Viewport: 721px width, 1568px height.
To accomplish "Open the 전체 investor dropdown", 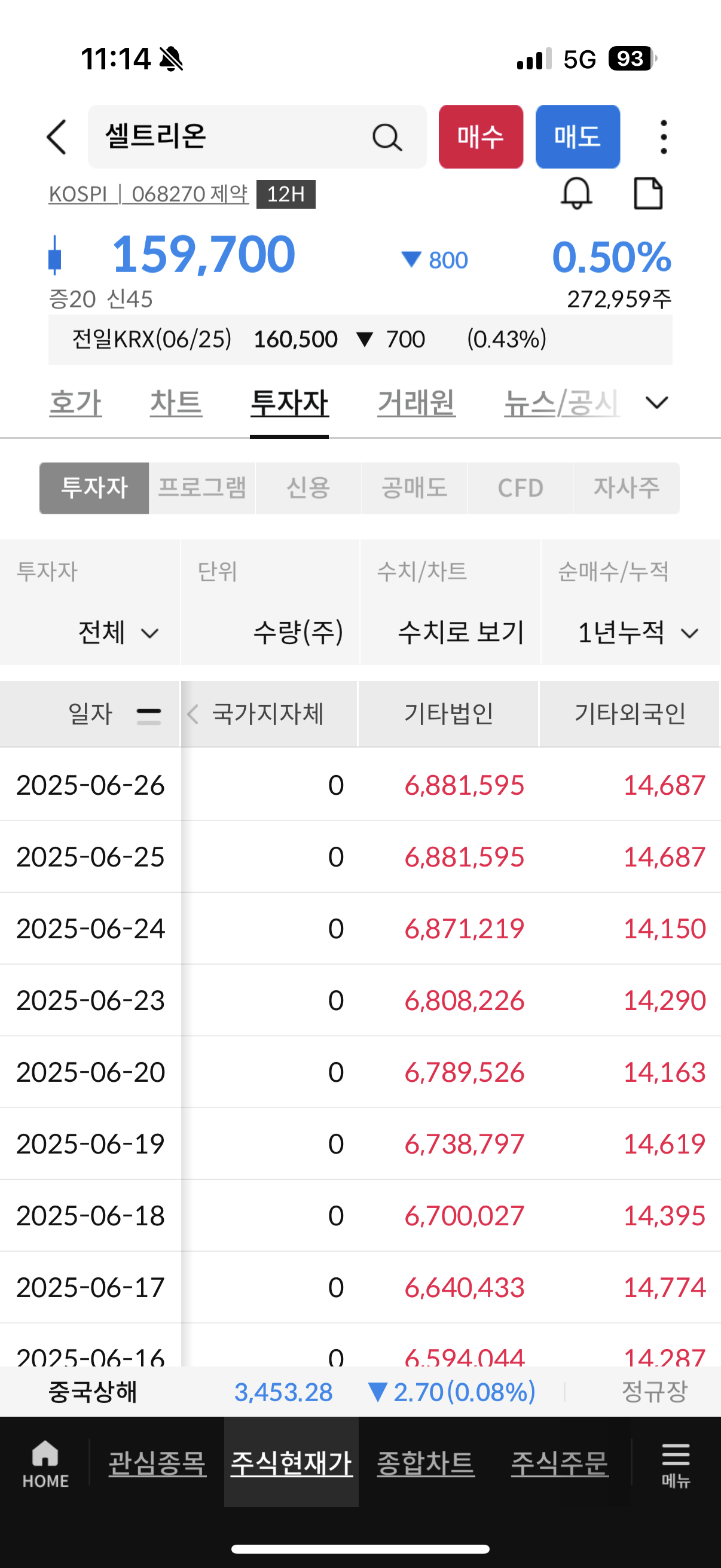I will [x=118, y=633].
